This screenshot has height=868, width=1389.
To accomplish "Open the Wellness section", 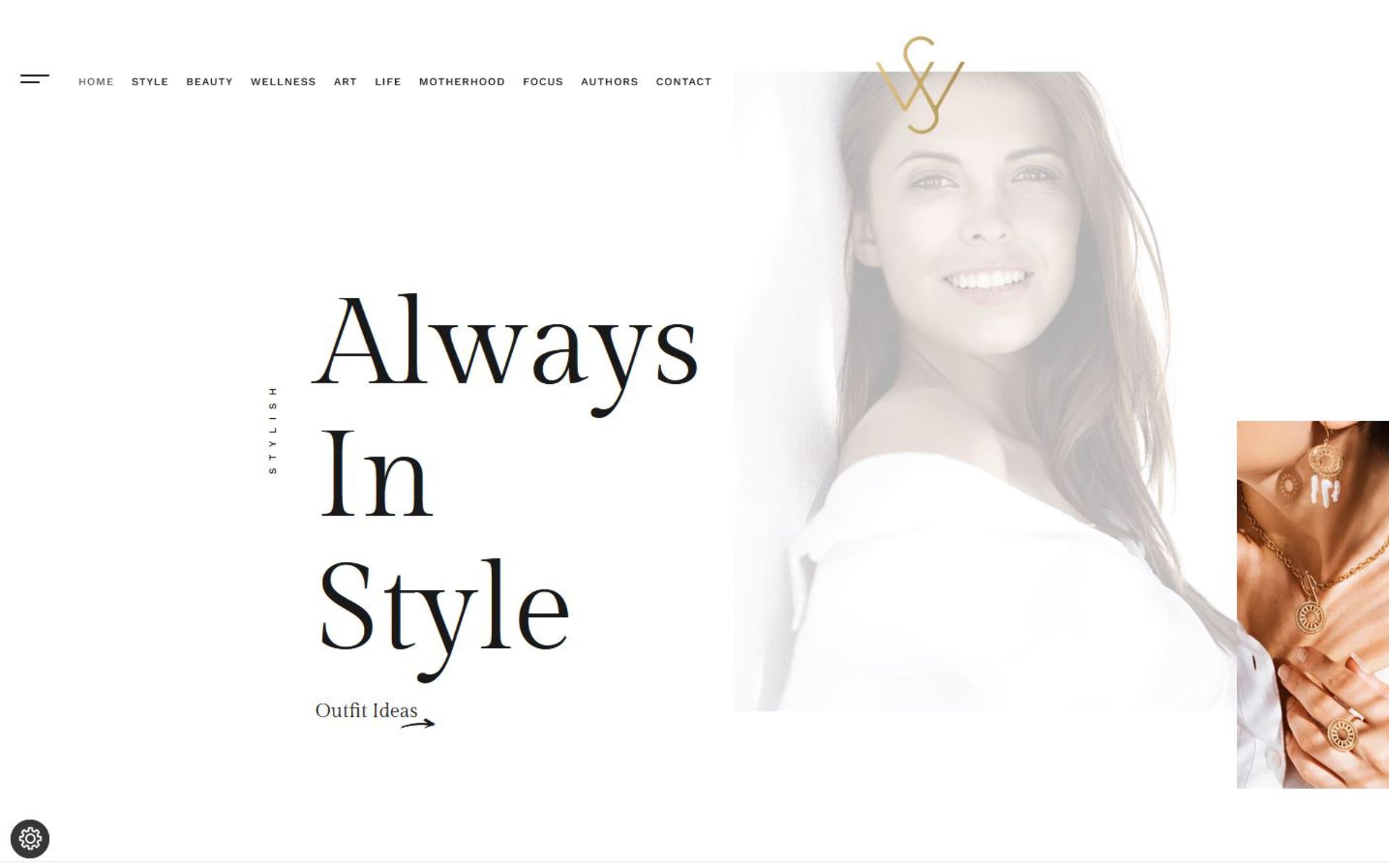I will 283,82.
